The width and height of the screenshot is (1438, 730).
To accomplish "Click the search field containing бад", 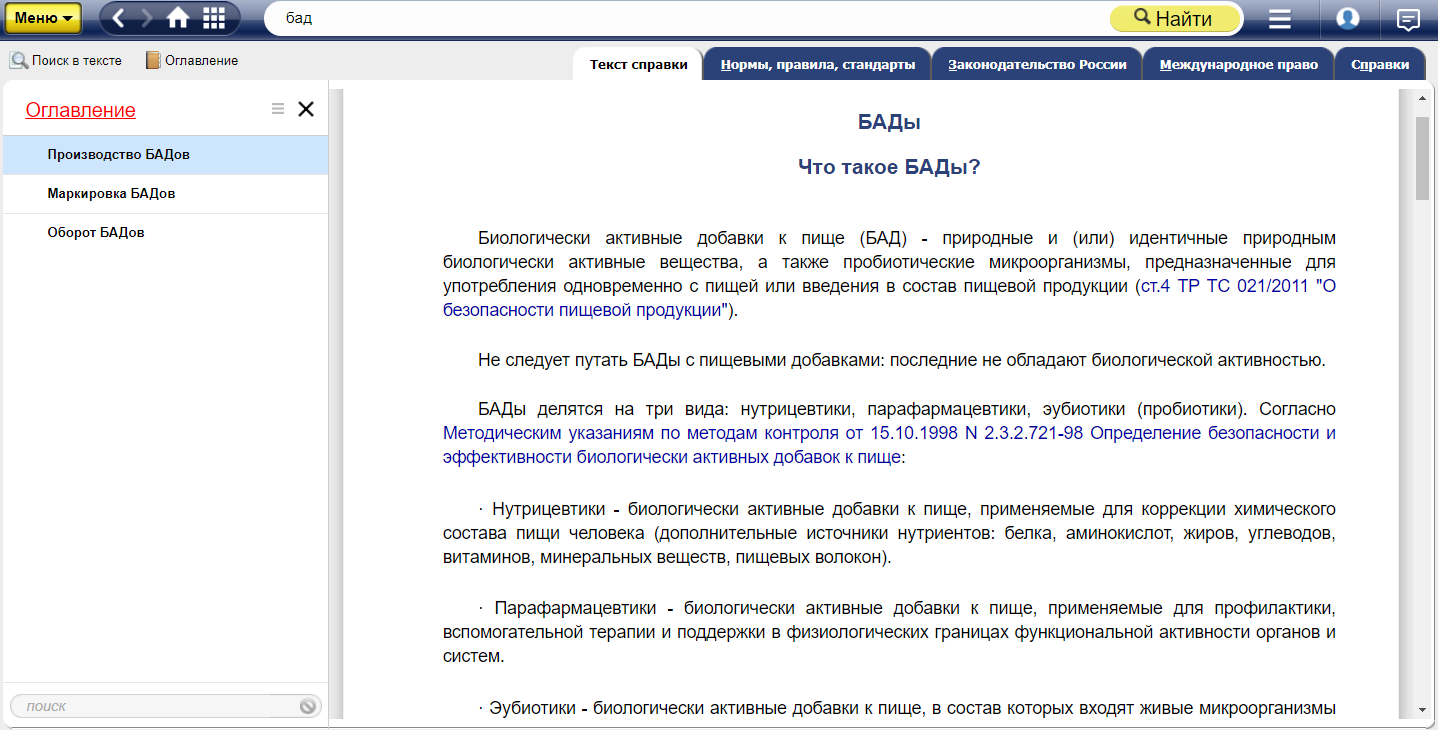I will pyautogui.click(x=686, y=18).
